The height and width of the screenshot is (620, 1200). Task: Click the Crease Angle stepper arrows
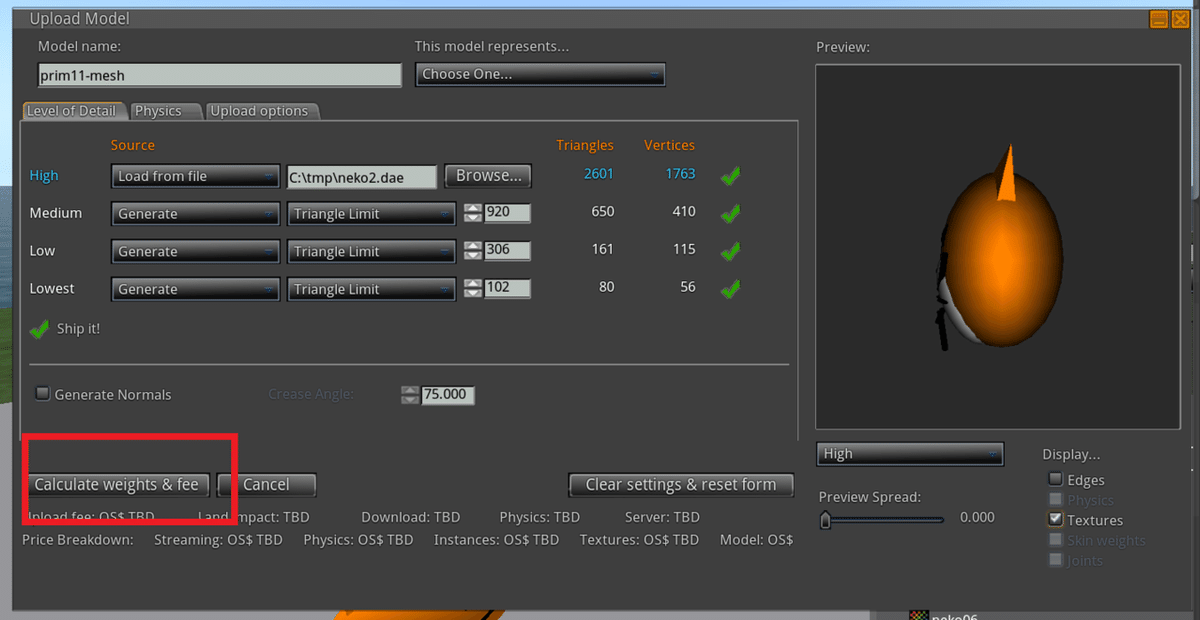410,395
